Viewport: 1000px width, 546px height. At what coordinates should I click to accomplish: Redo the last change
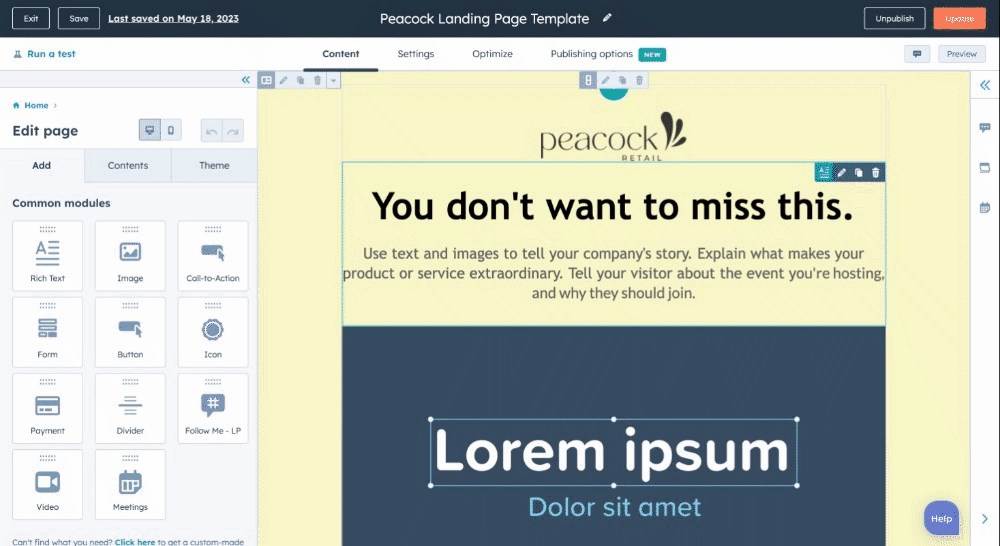[233, 131]
